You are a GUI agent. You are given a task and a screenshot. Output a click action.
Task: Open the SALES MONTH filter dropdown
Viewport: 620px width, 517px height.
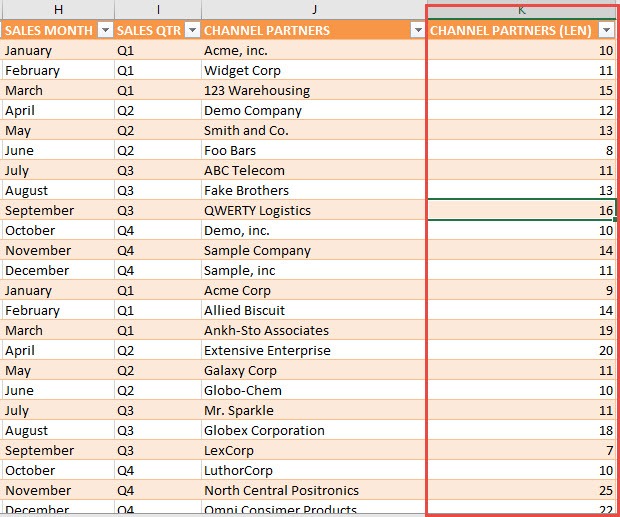coord(106,30)
